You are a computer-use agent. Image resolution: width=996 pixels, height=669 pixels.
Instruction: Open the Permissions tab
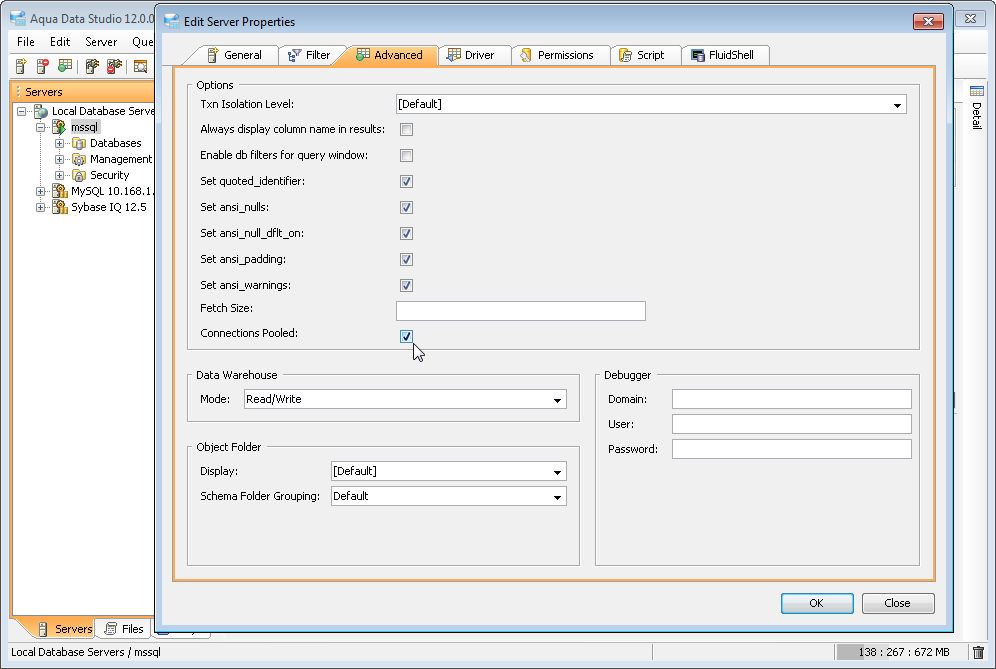558,55
